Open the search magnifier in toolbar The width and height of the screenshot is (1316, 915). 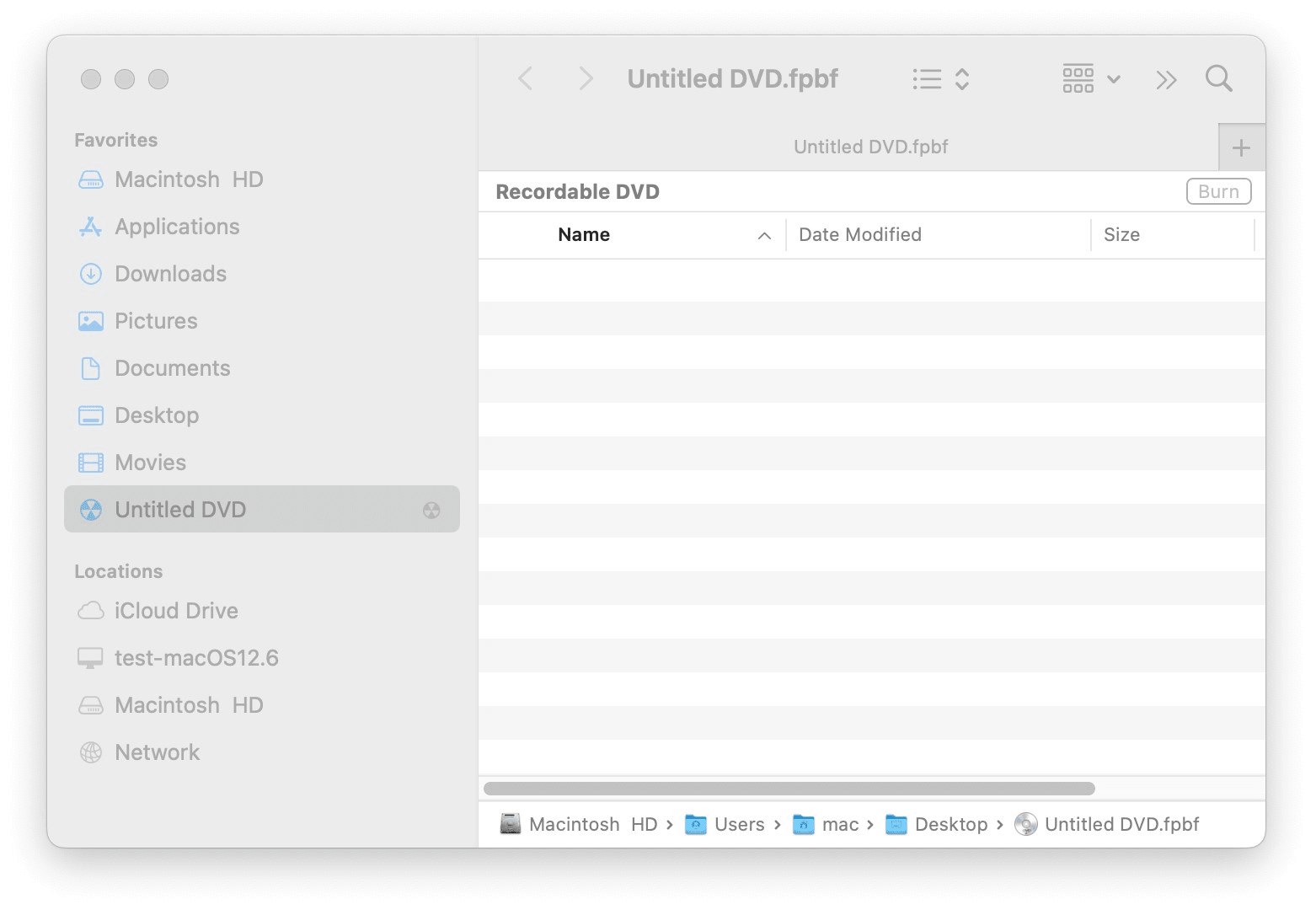tap(1218, 79)
